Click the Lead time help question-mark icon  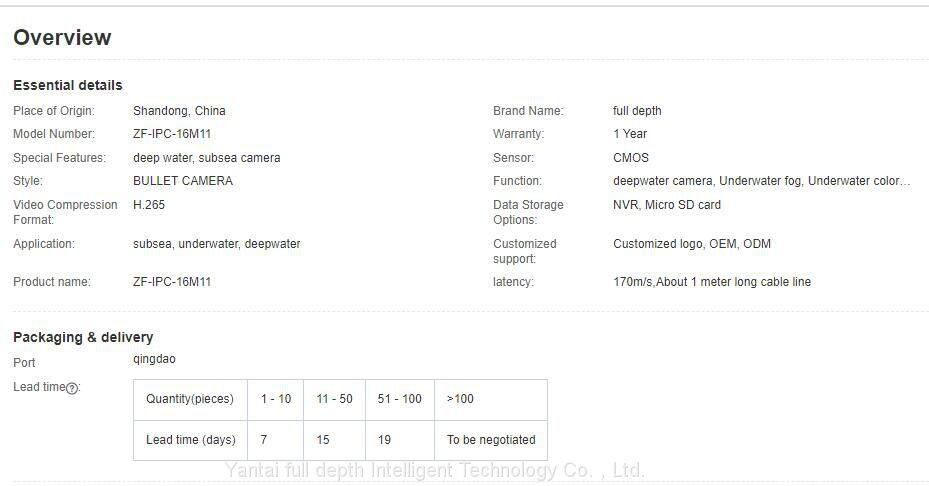72,388
